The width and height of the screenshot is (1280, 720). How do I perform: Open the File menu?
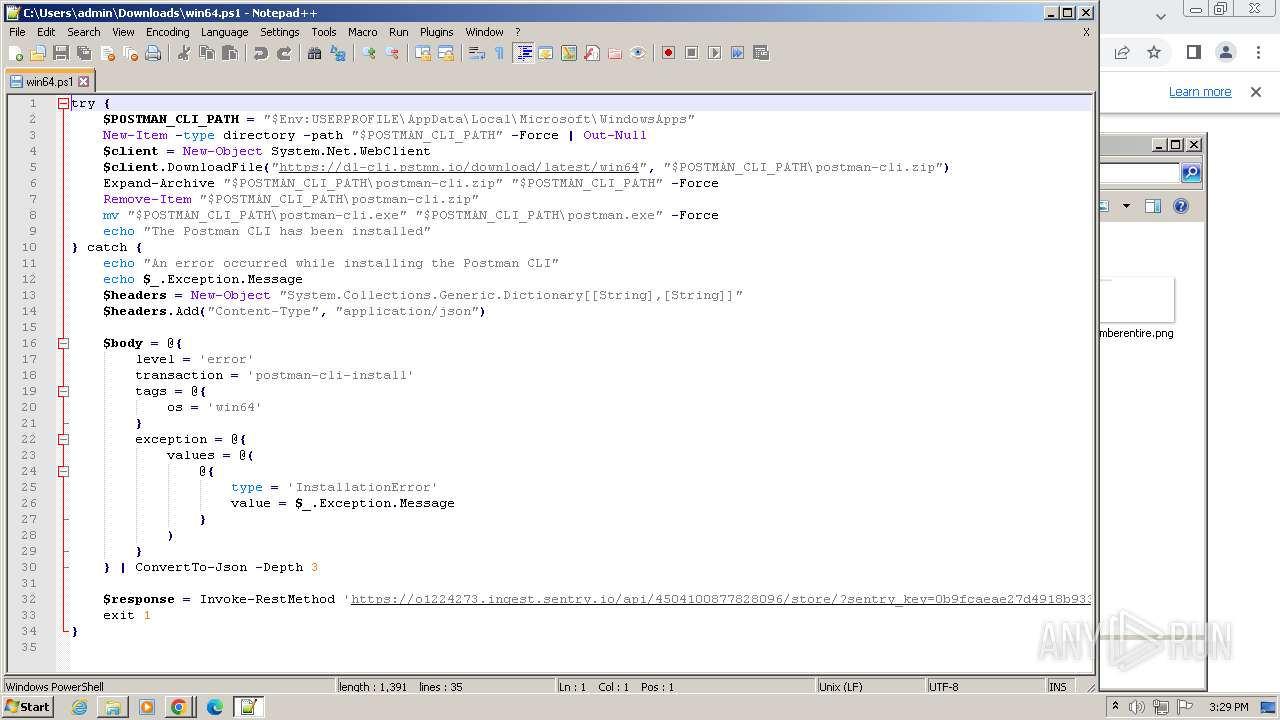coord(17,32)
